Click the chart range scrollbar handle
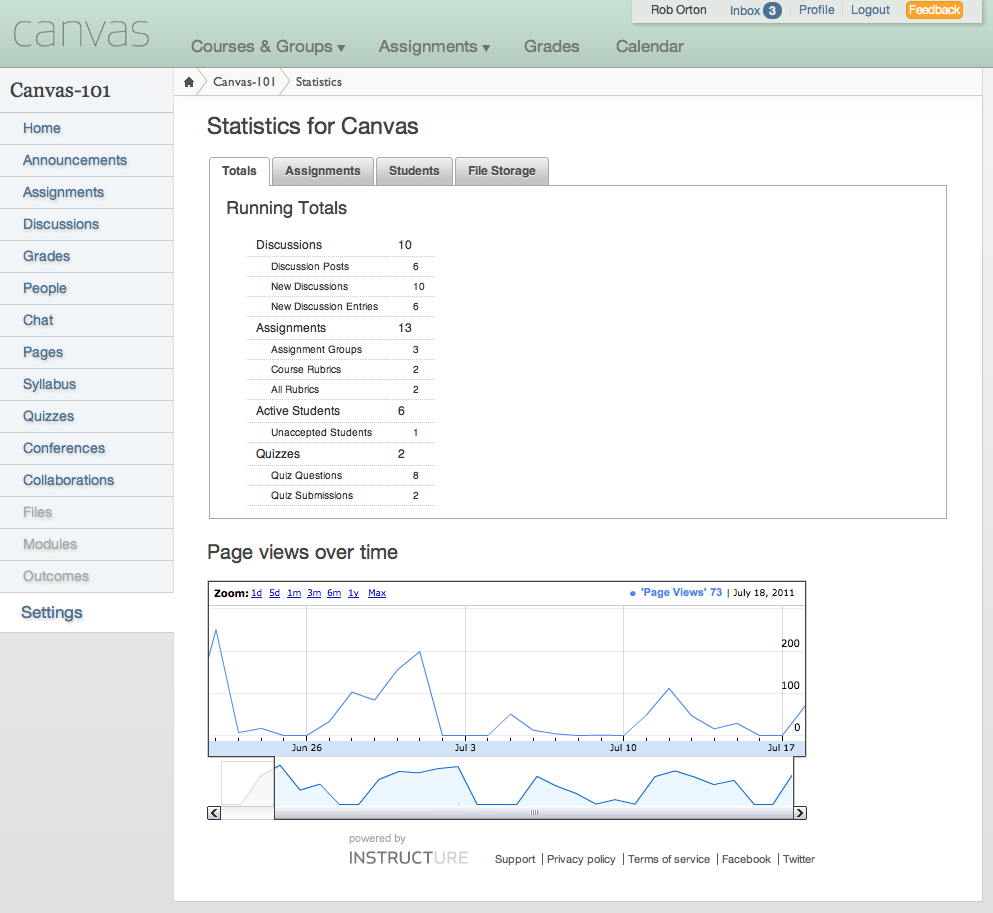993x913 pixels. click(x=534, y=813)
